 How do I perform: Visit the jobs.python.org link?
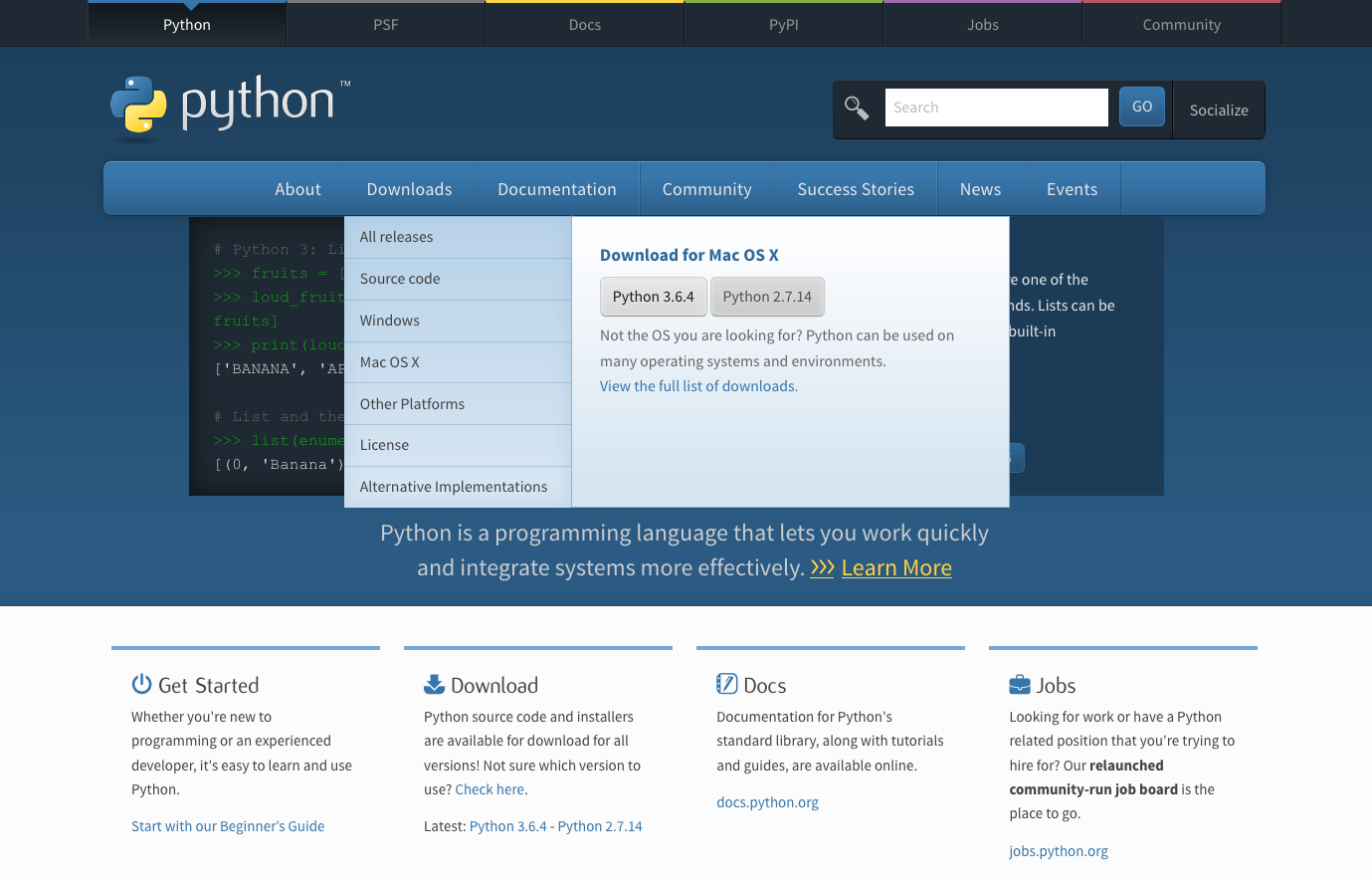point(1059,851)
